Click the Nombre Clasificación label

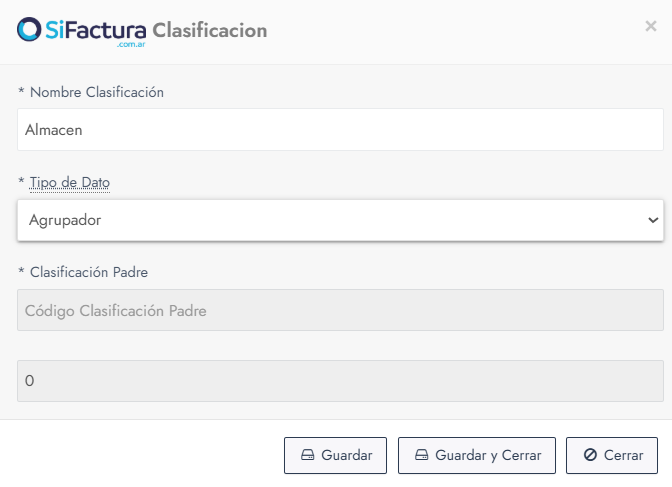(97, 92)
